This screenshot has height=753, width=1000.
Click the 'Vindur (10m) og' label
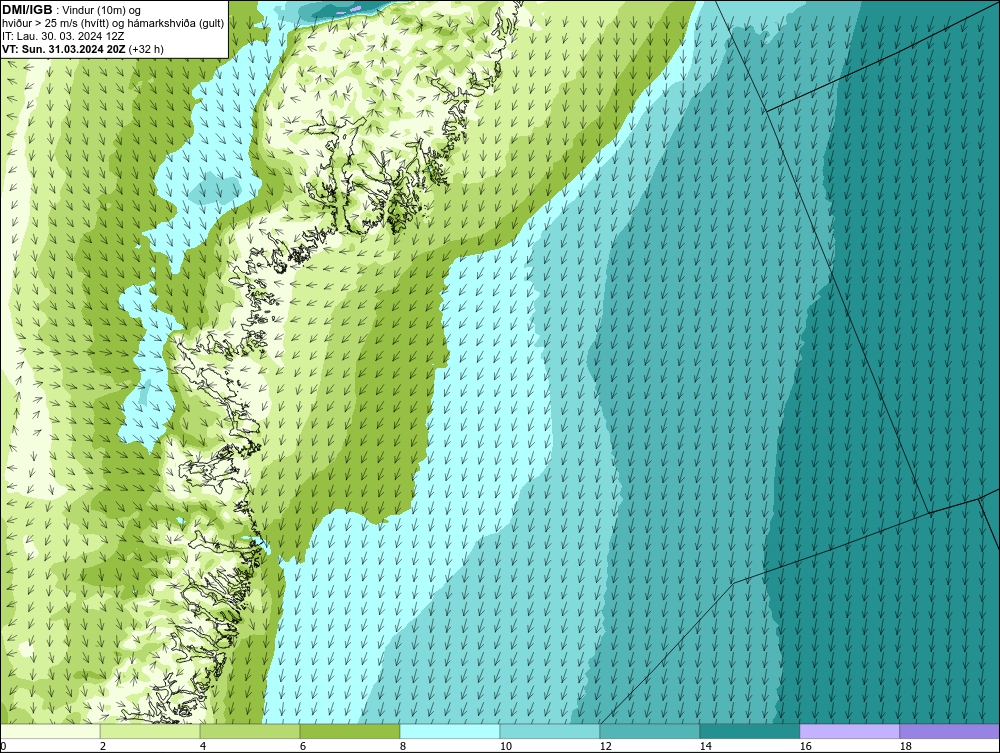[x=103, y=10]
